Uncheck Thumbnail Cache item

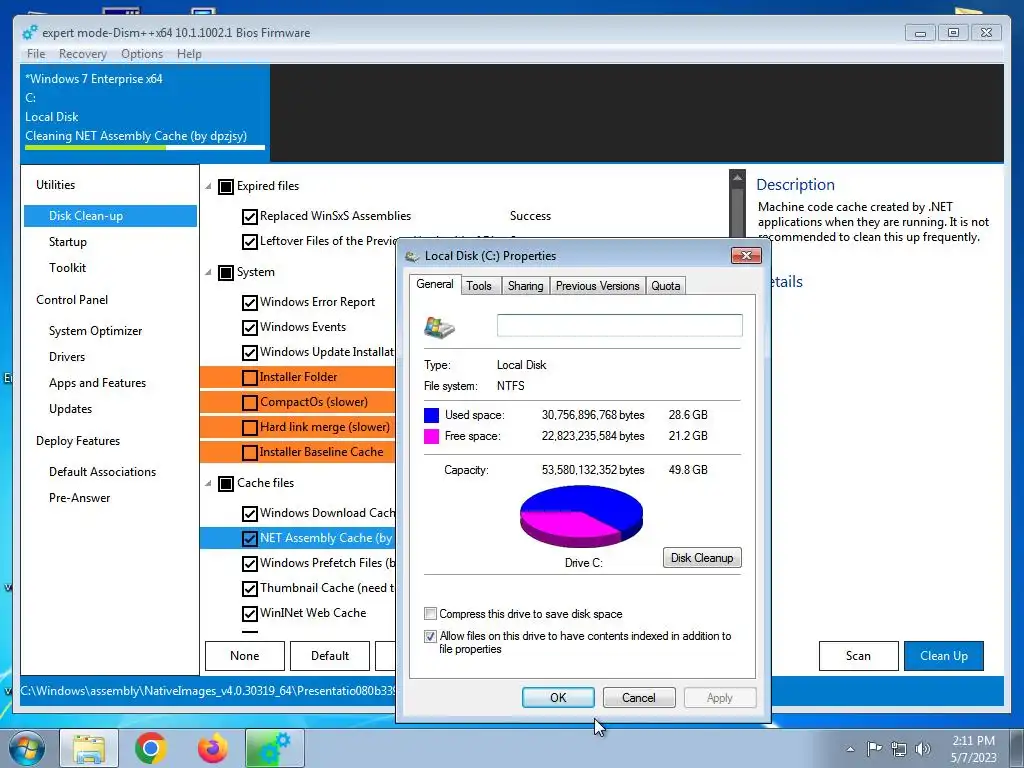[249, 588]
